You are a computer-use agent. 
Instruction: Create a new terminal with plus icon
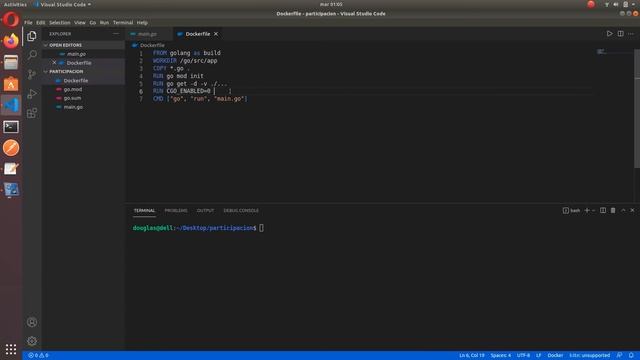coord(587,210)
